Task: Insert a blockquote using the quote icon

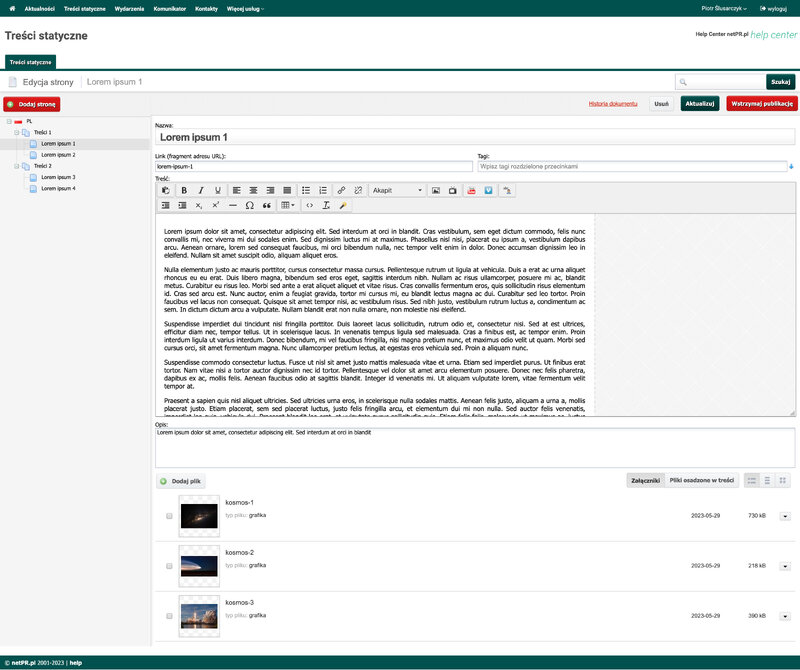Action: coord(267,205)
